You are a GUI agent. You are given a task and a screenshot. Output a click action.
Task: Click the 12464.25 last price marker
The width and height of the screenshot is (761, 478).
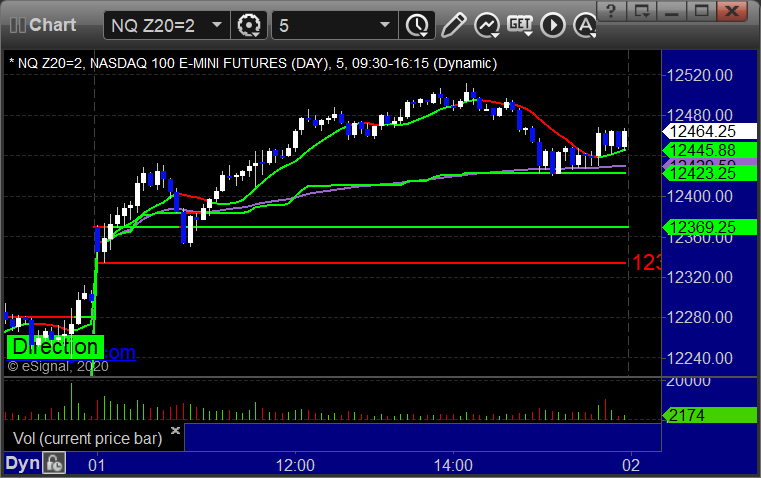tap(709, 131)
